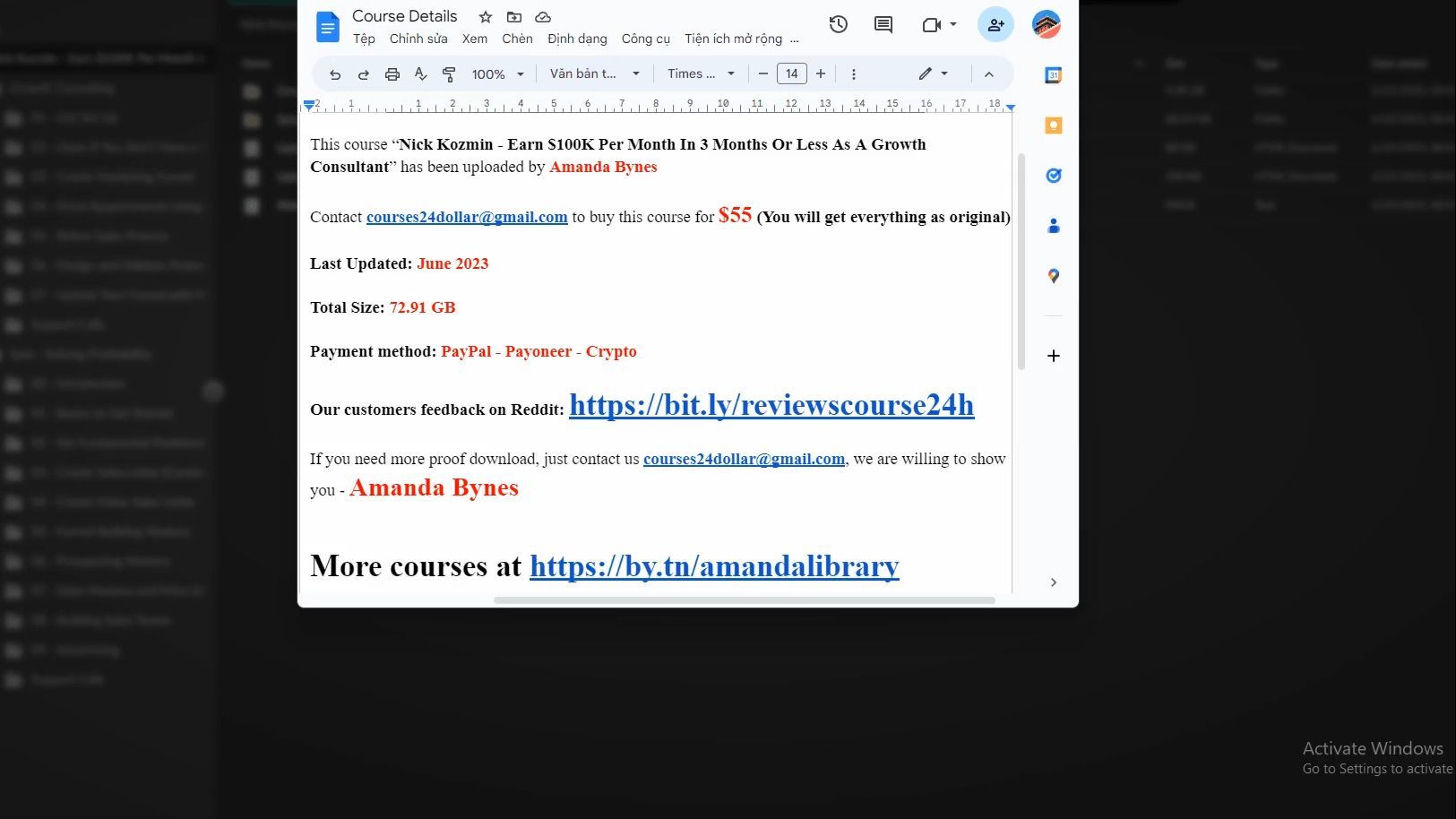Open the Xem menu

click(x=475, y=39)
